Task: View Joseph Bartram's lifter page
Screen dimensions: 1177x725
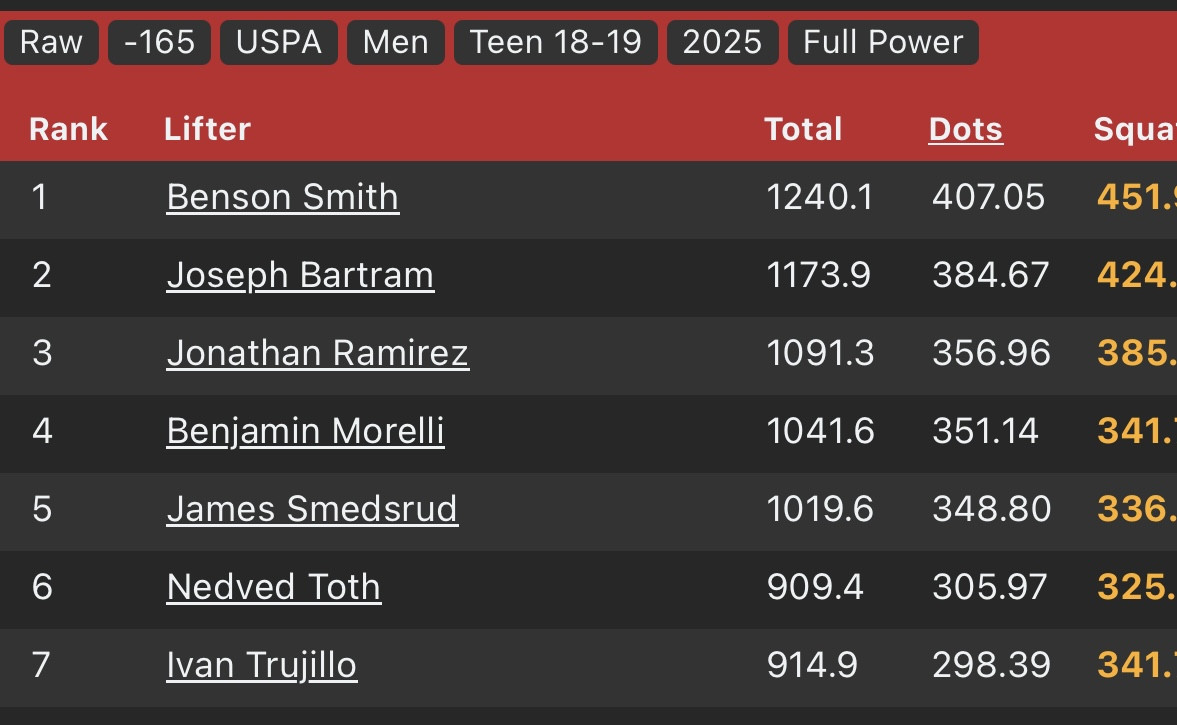Action: (x=300, y=275)
